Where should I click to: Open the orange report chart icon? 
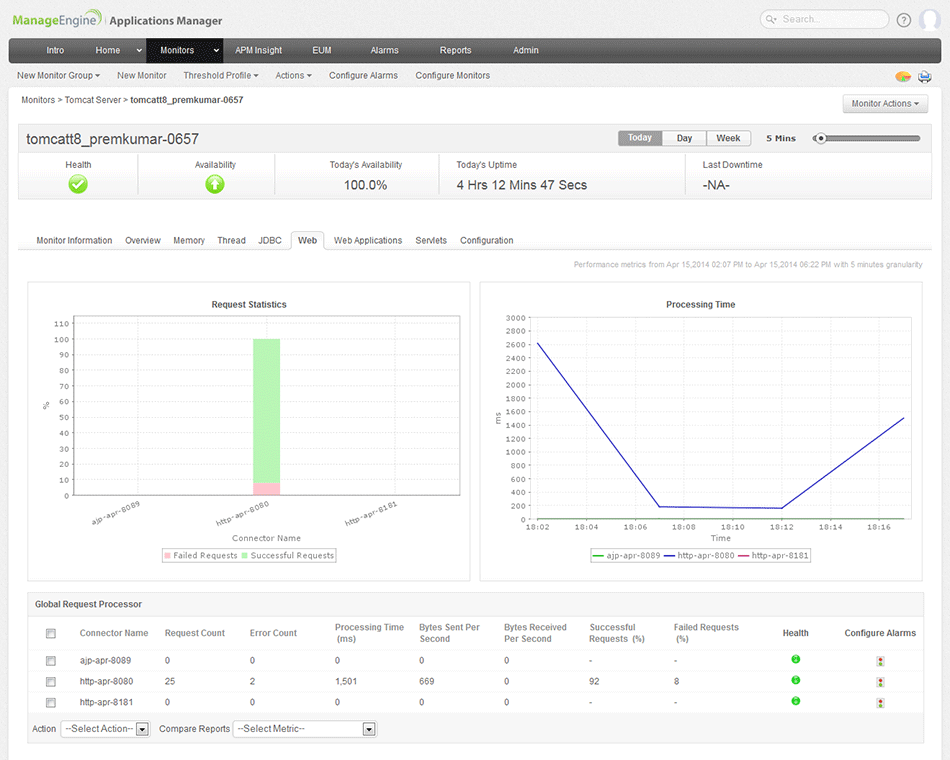903,76
